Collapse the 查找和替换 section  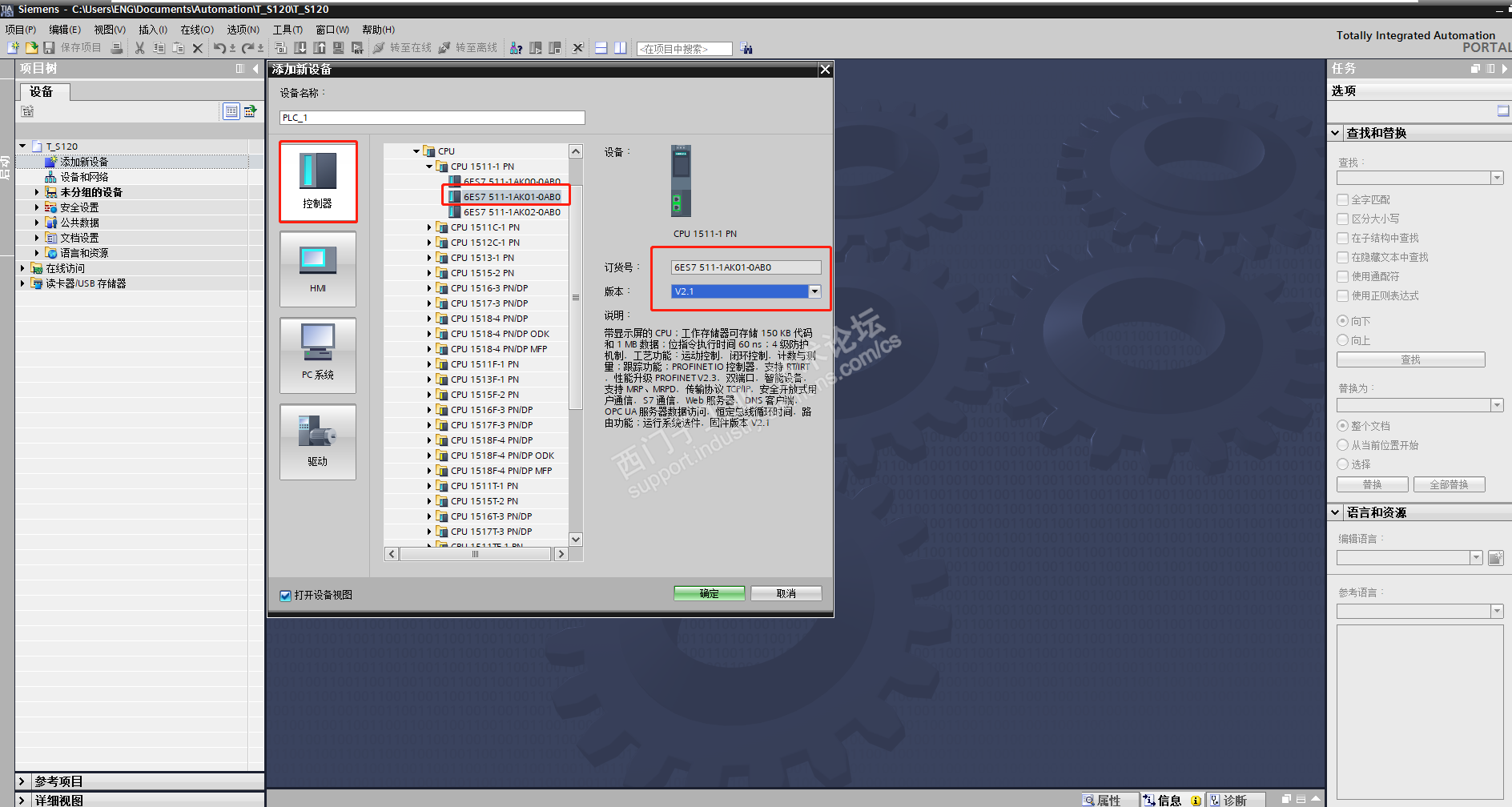[x=1335, y=133]
